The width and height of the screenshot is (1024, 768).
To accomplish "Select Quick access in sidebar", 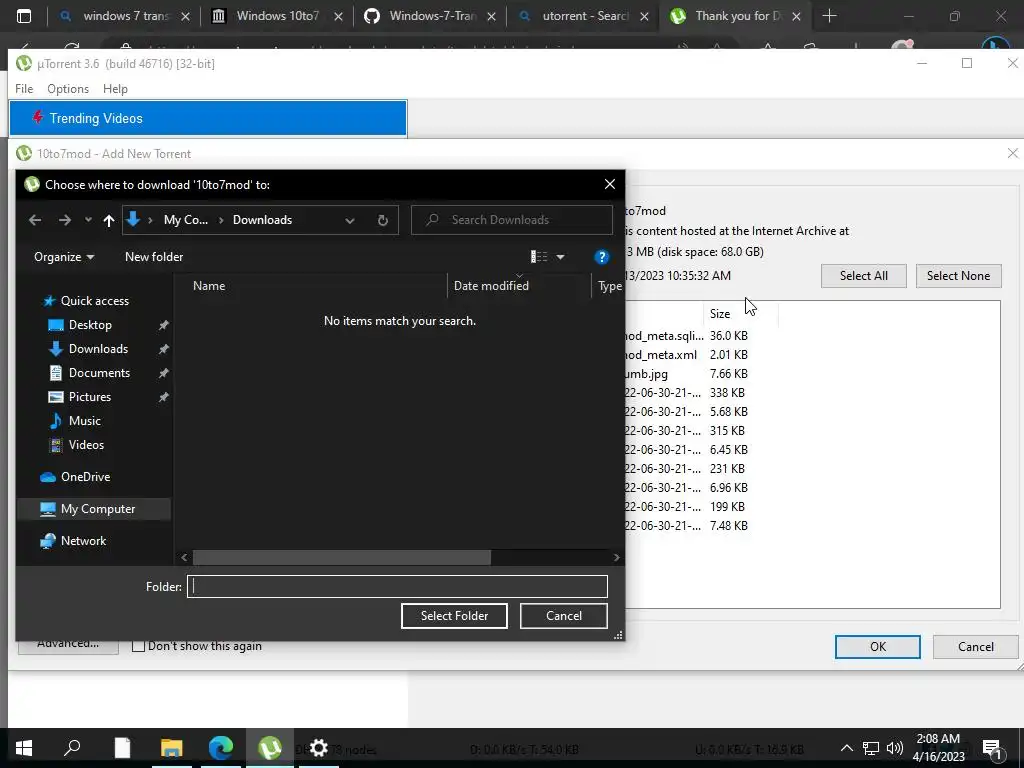I will [x=95, y=300].
